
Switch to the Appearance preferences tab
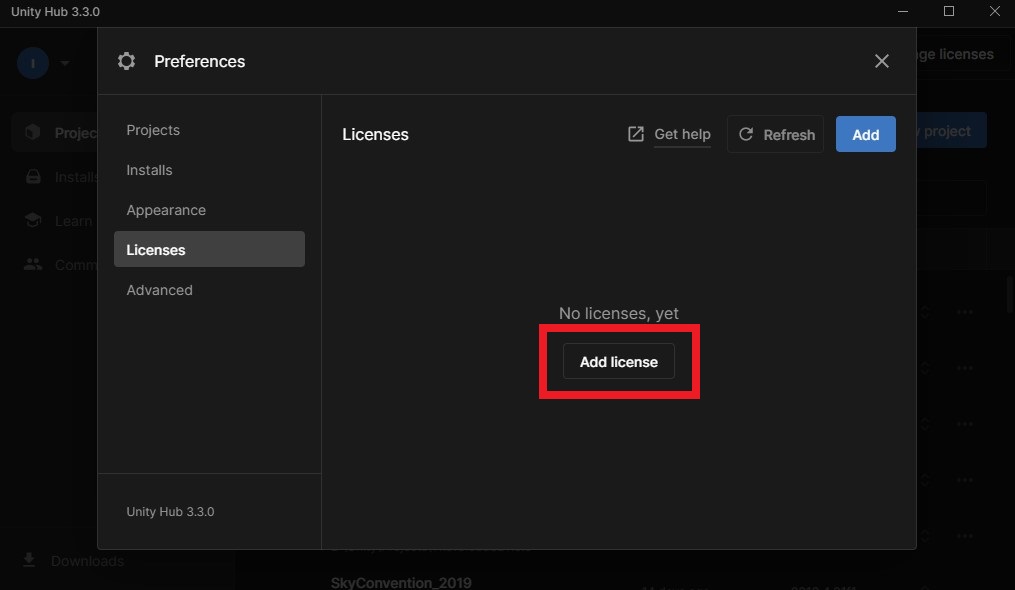pos(166,210)
